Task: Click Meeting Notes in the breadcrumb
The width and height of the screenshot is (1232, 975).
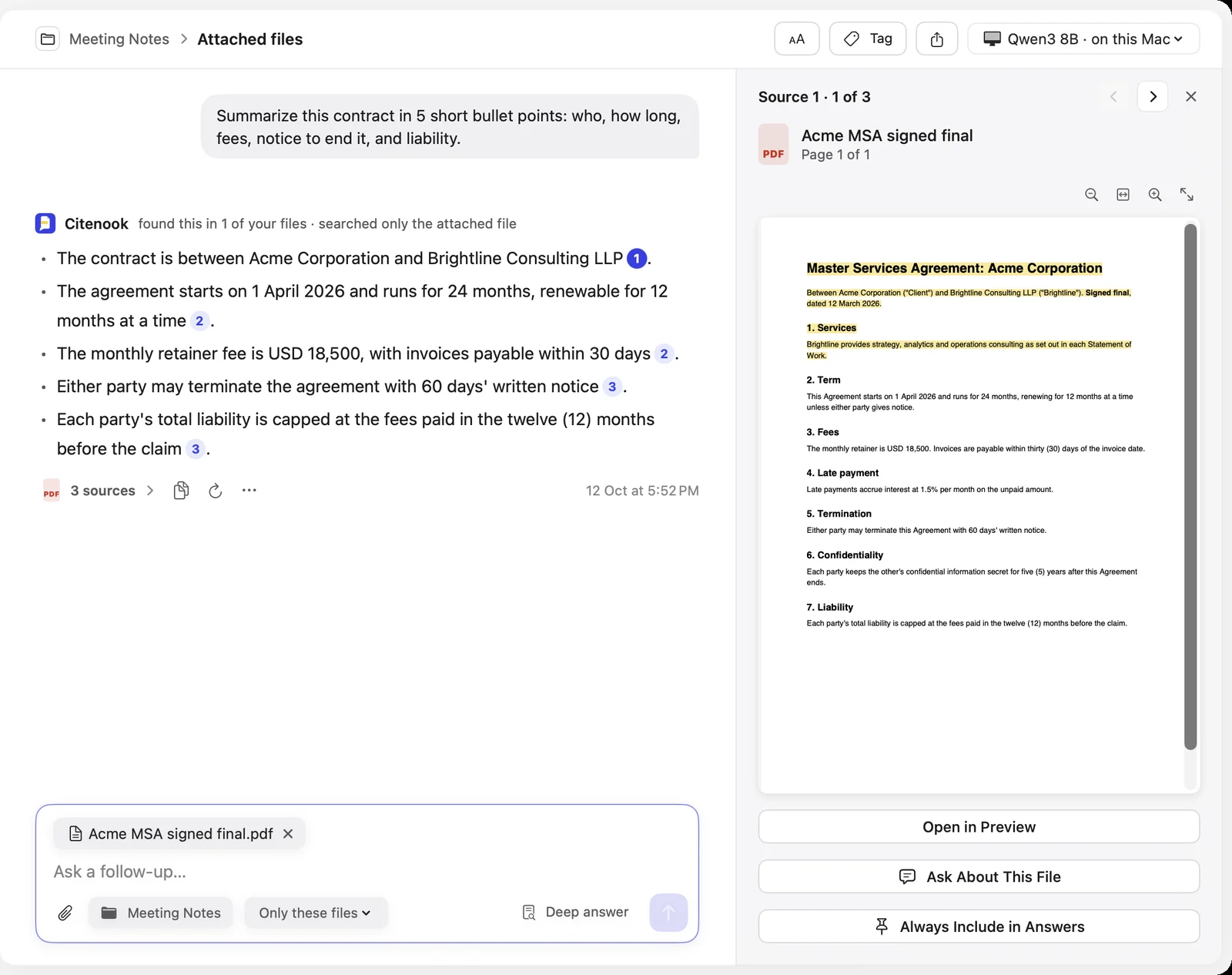Action: (x=119, y=39)
